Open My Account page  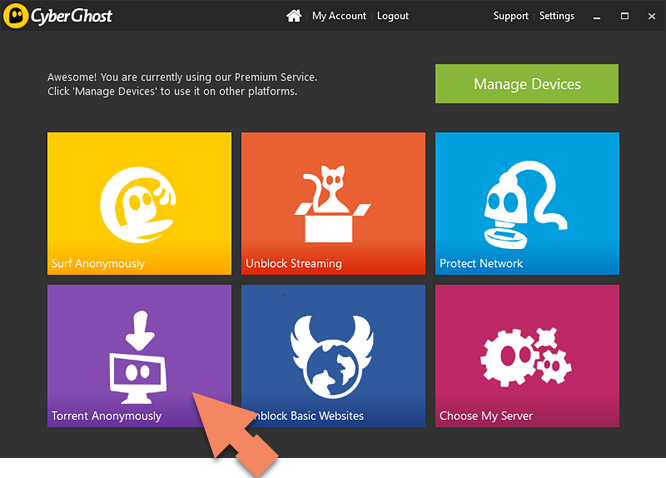[339, 16]
